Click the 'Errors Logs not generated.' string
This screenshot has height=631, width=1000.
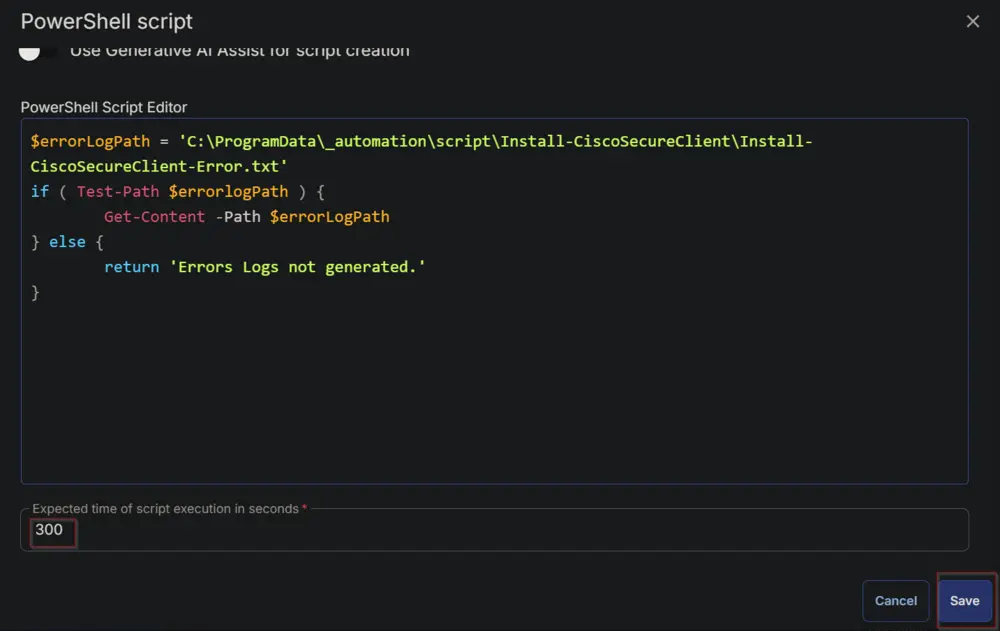pos(297,267)
